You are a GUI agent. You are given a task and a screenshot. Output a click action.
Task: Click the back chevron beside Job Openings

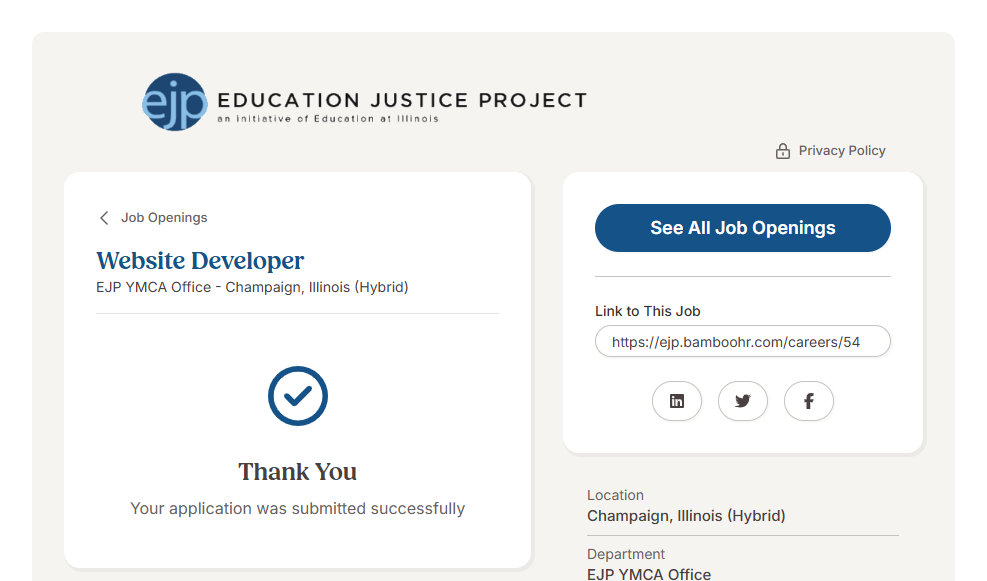click(x=104, y=218)
